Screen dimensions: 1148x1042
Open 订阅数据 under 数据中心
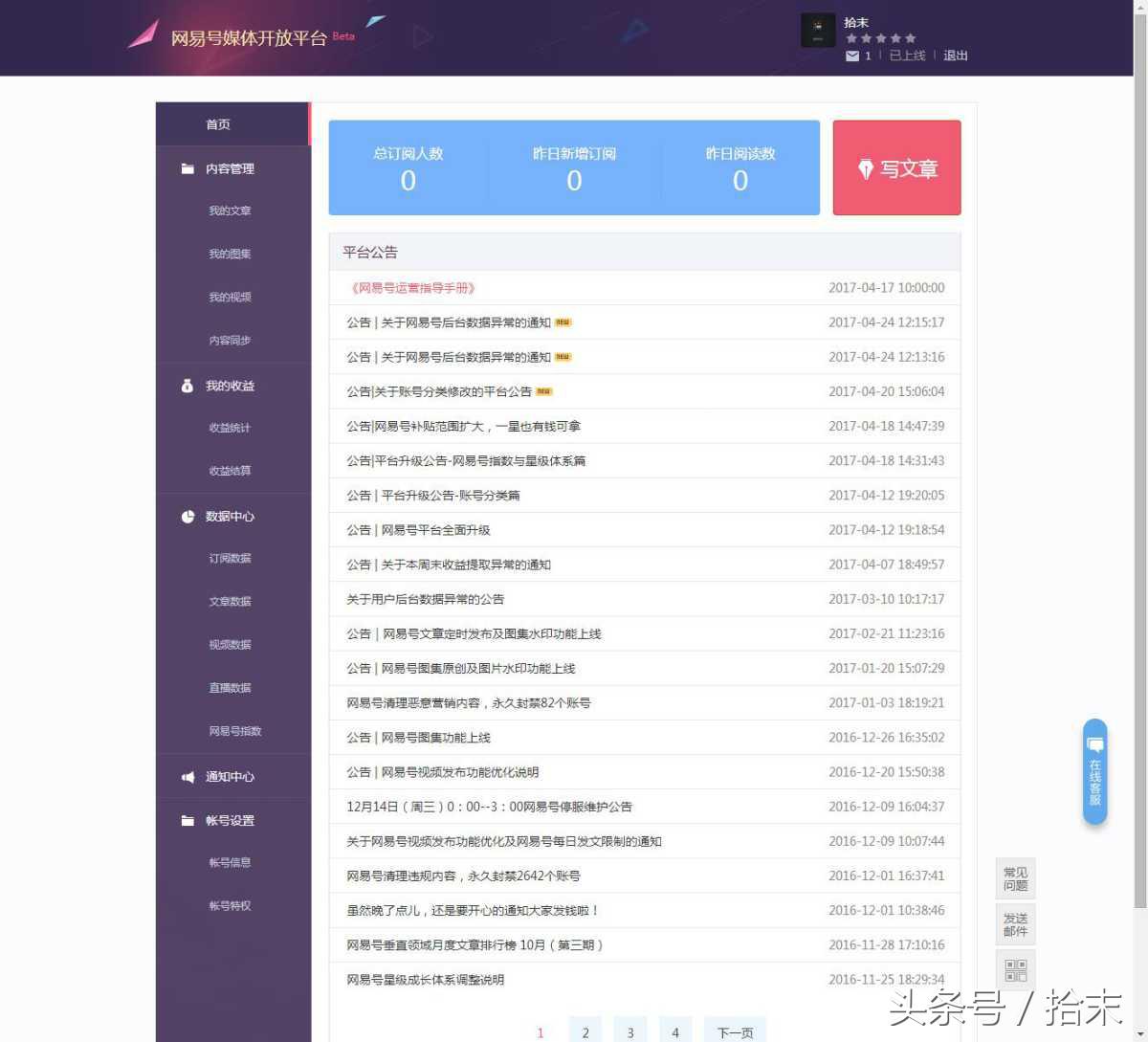click(x=230, y=558)
